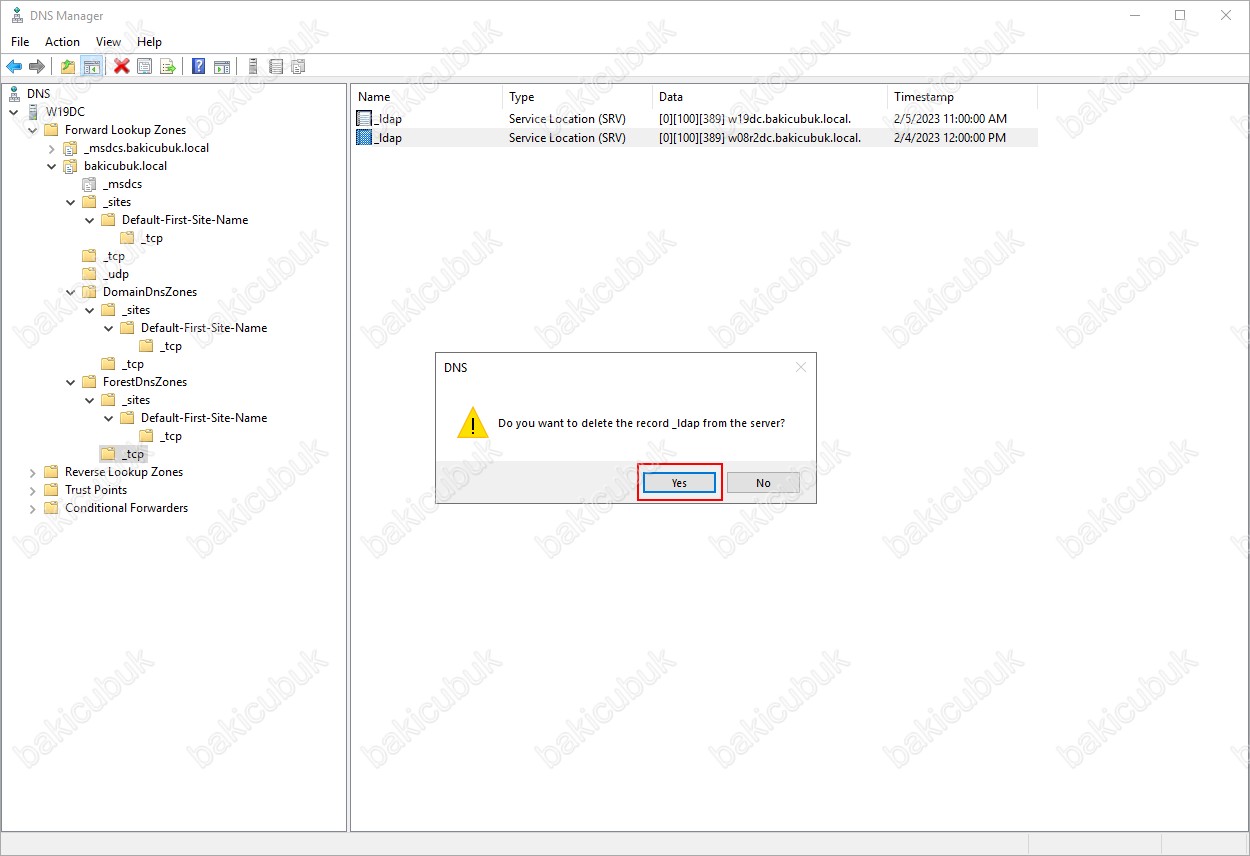Click the Up One Level folder icon

[68, 67]
